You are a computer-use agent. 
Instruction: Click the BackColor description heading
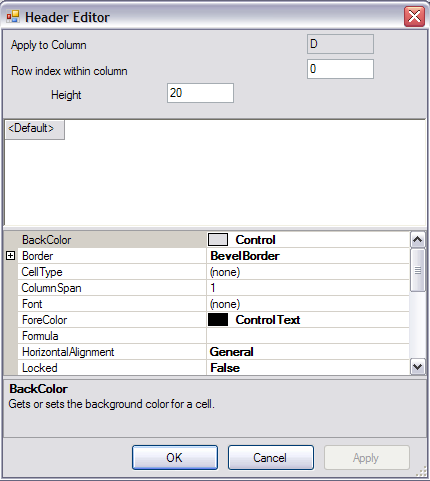tap(39, 389)
